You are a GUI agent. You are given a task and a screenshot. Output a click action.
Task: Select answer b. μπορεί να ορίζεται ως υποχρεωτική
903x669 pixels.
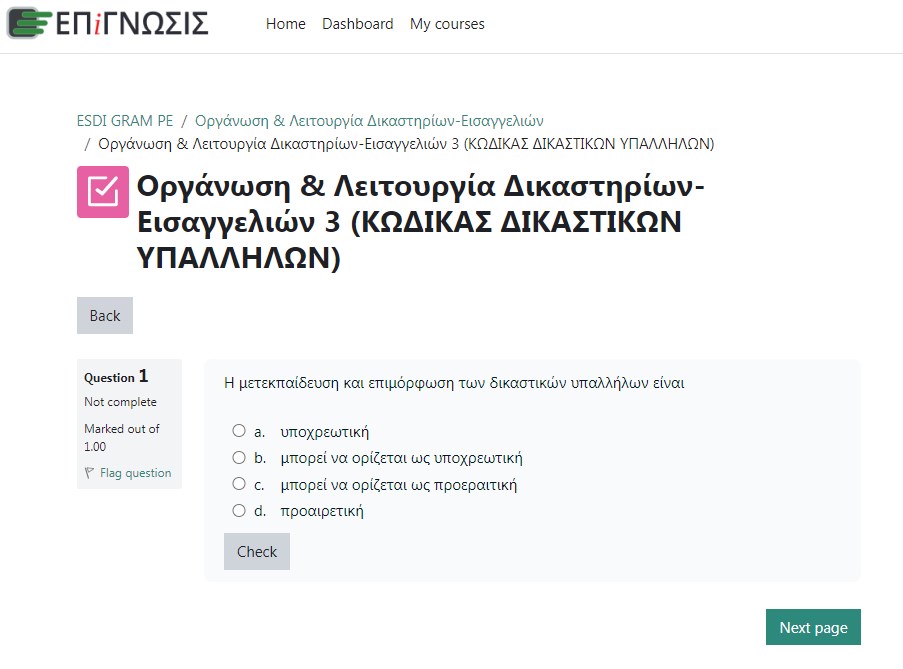pyautogui.click(x=239, y=458)
